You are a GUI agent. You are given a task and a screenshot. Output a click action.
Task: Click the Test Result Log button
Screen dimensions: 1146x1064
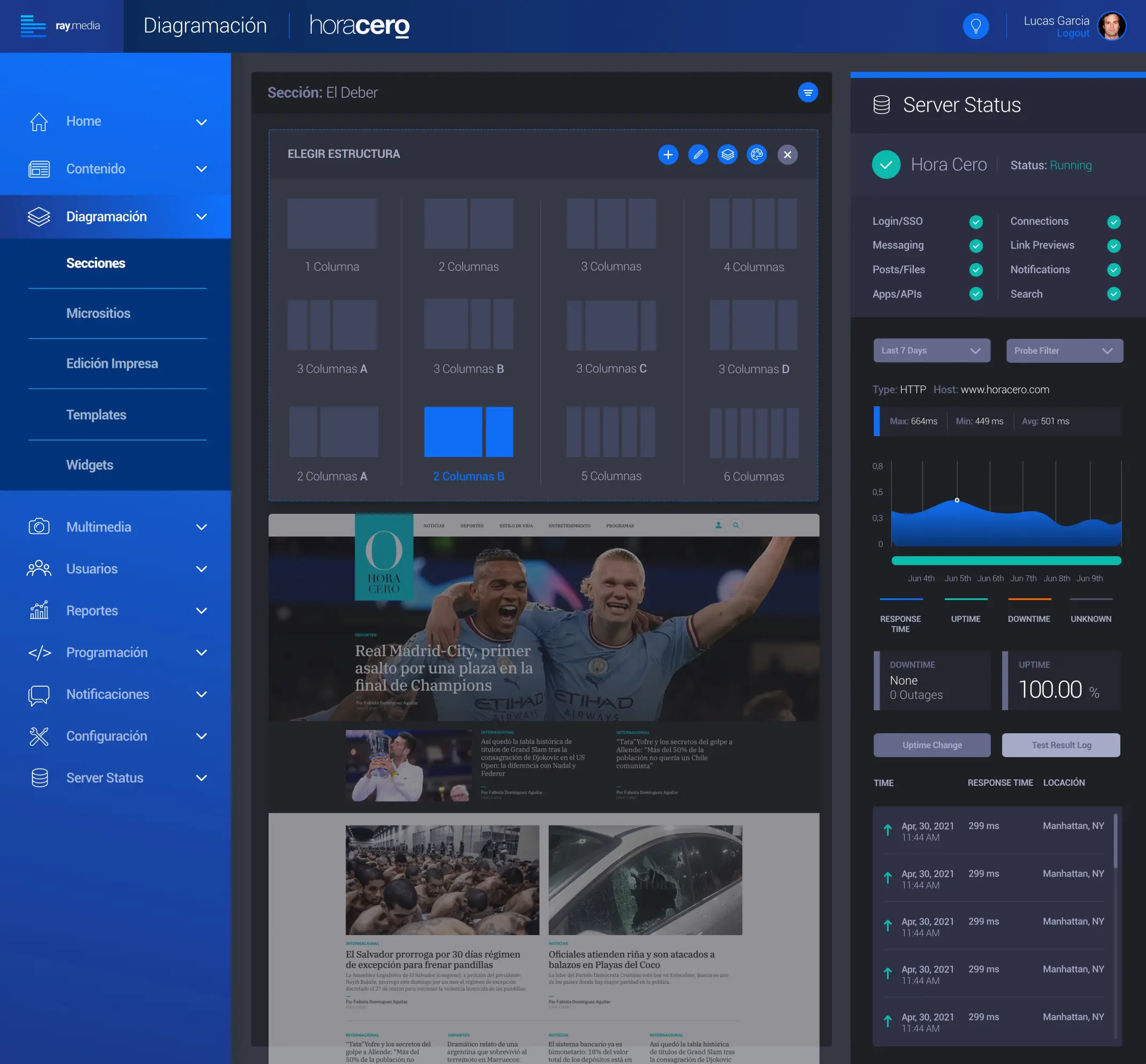tap(1061, 744)
